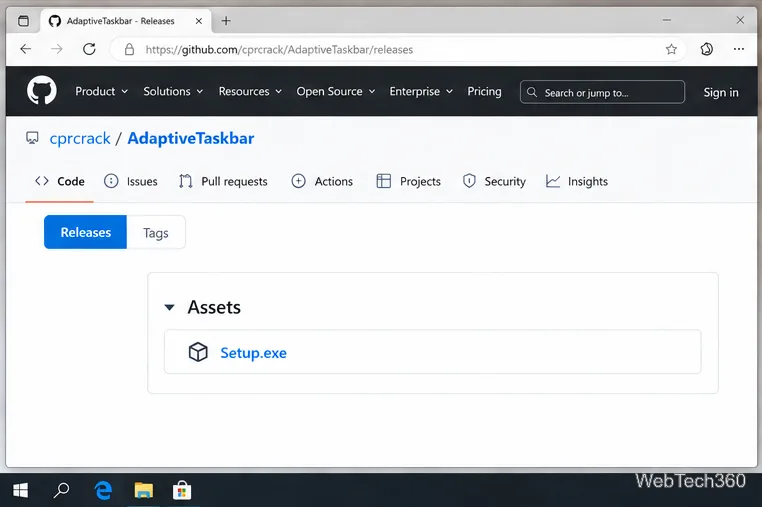This screenshot has width=762, height=507.
Task: Open the Insights tab
Action: pyautogui.click(x=577, y=181)
